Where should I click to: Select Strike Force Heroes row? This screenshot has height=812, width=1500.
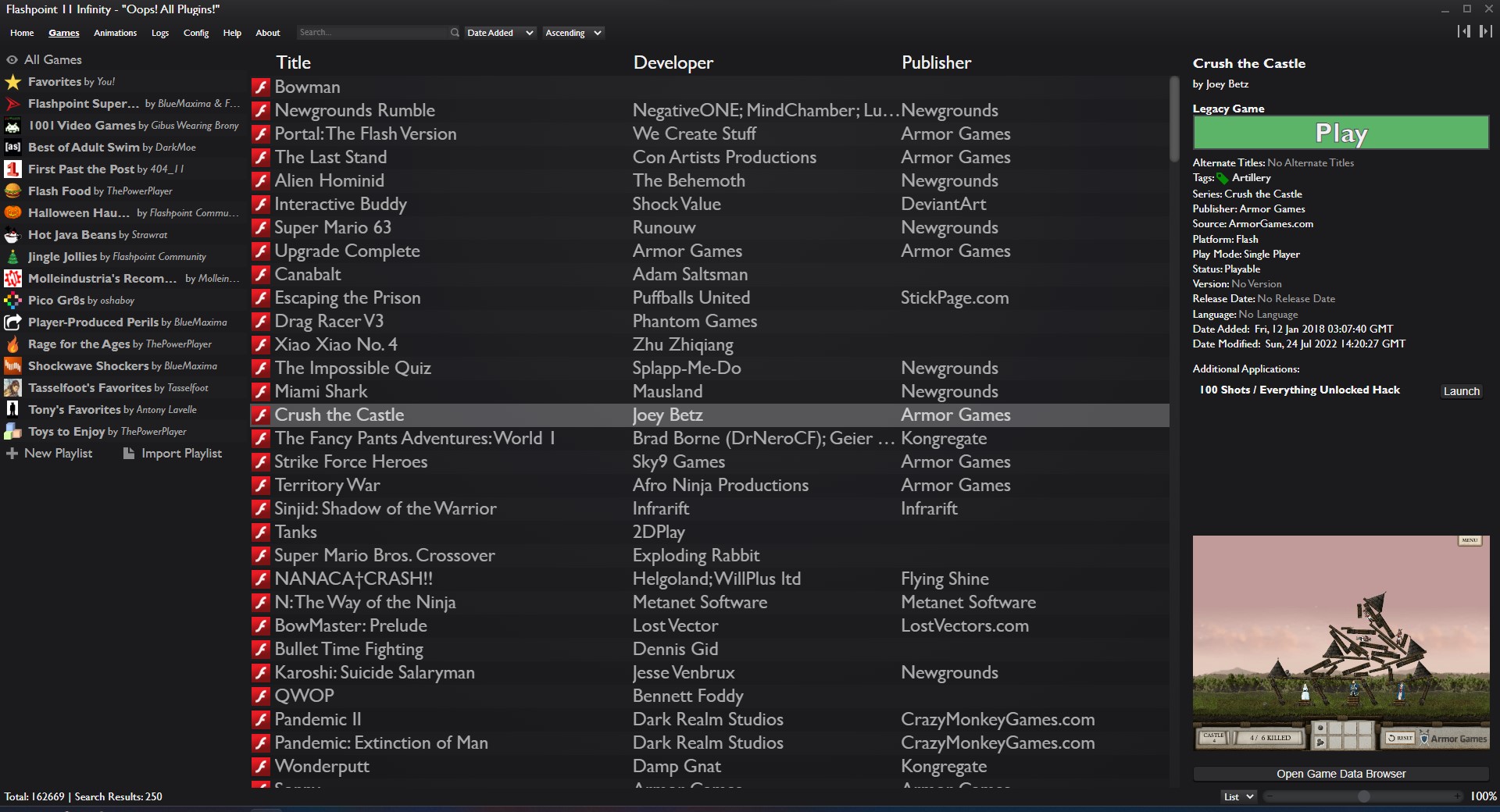point(709,462)
